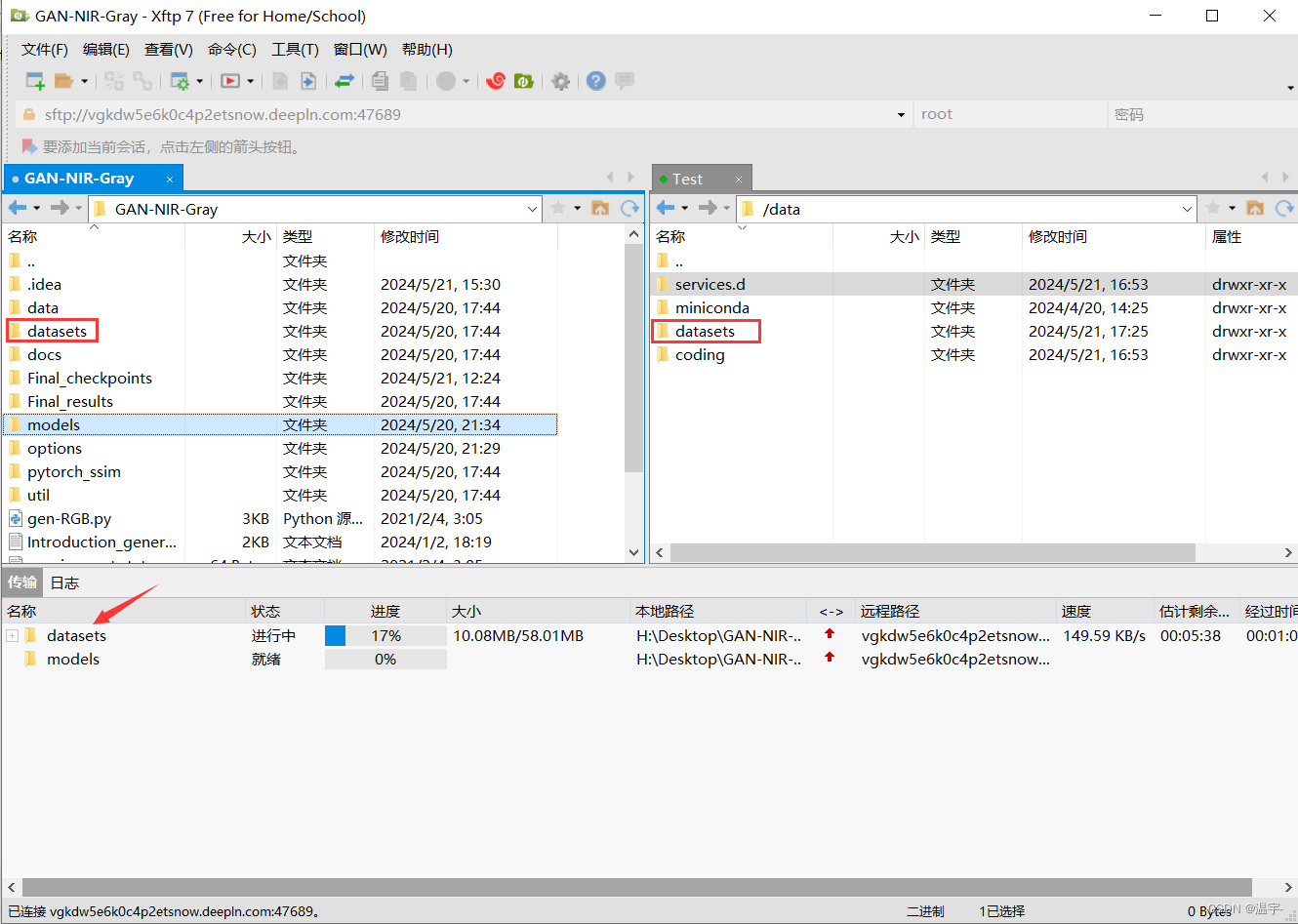The height and width of the screenshot is (924, 1298).
Task: Go to home directory in the local pane
Action: tap(600, 208)
